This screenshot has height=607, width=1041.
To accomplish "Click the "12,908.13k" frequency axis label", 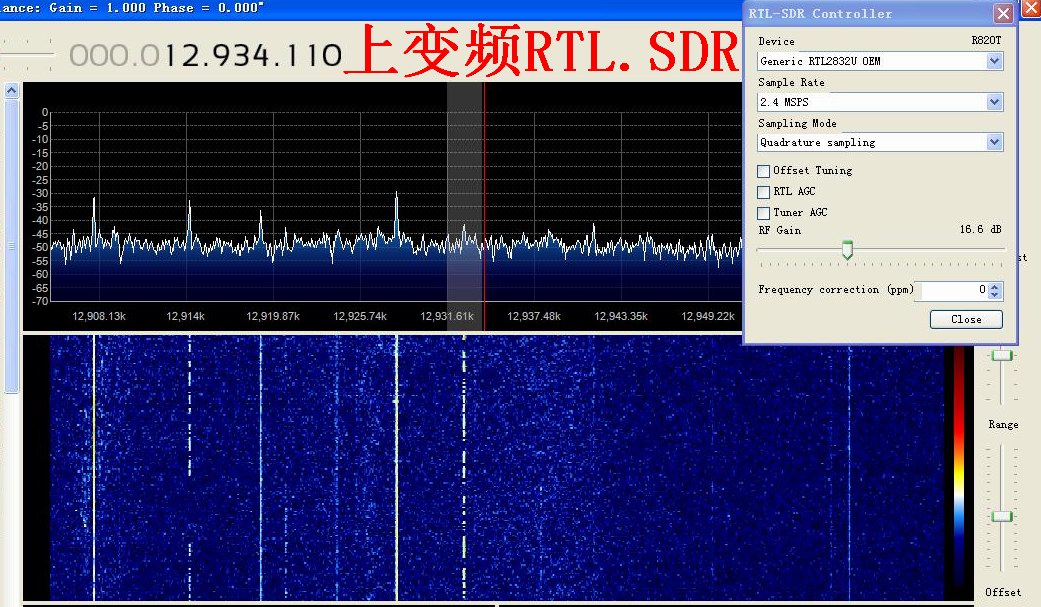I will (99, 316).
